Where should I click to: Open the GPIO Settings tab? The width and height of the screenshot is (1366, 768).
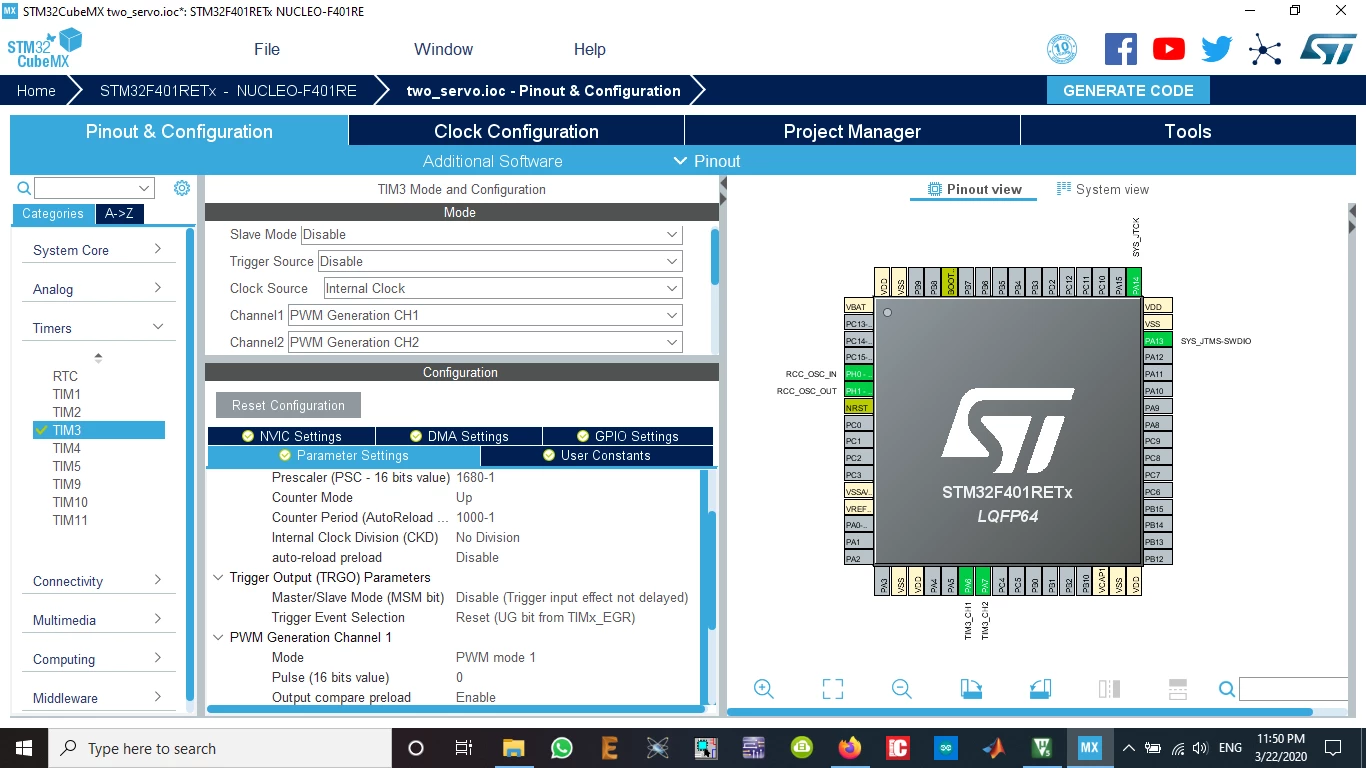628,436
